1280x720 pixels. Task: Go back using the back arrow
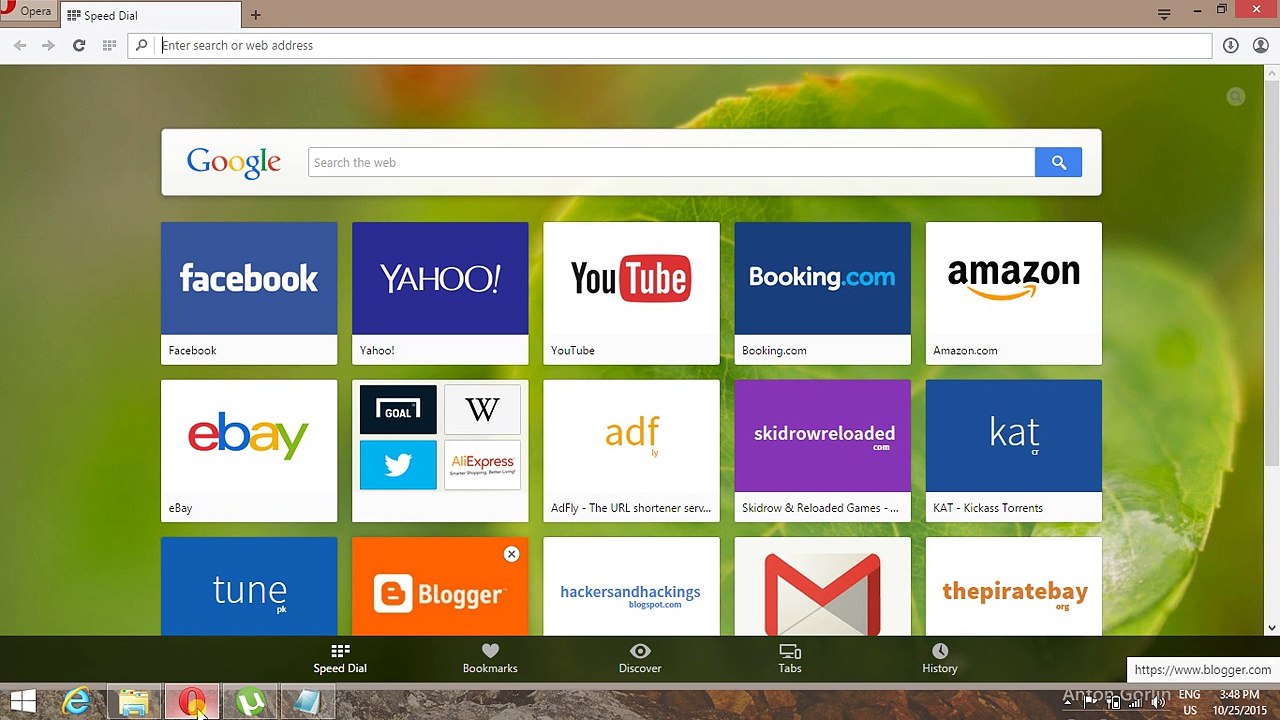click(x=20, y=45)
